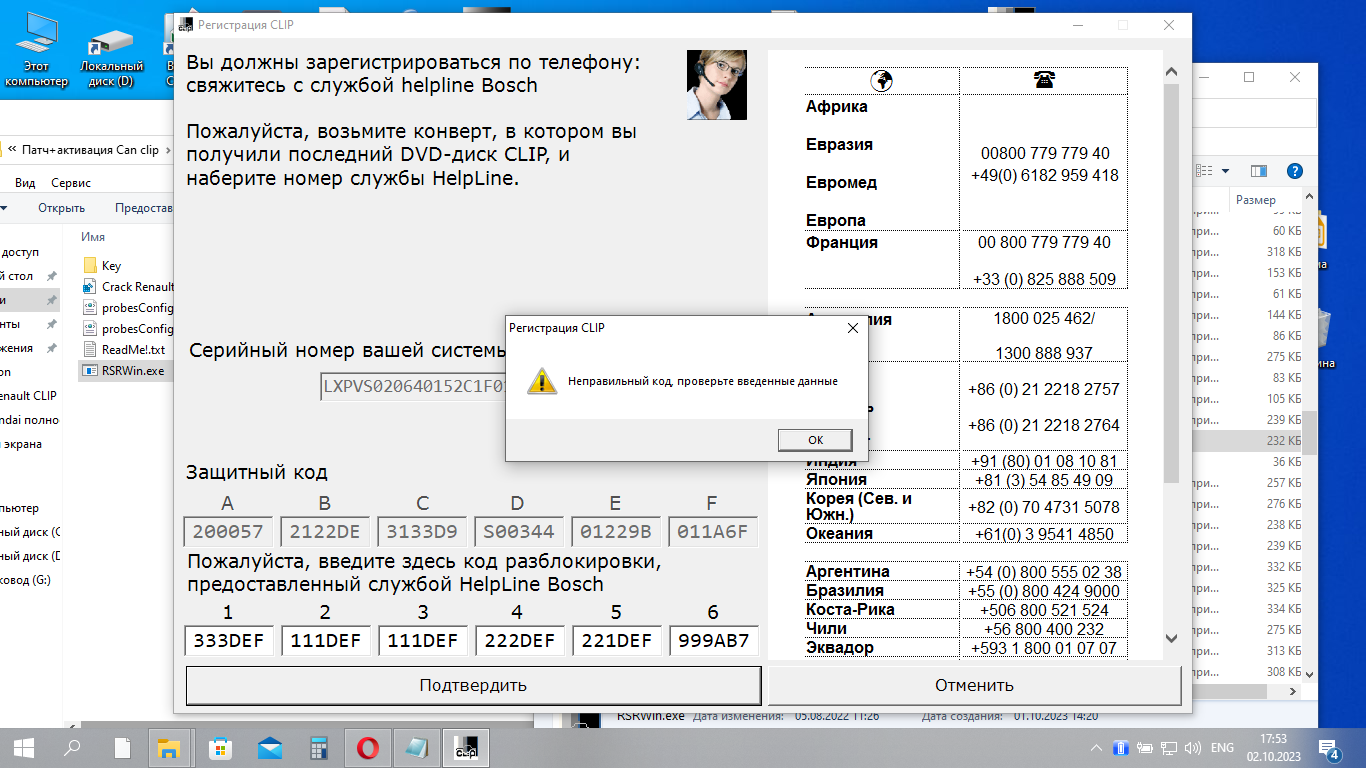Open Opera browser from the taskbar
The width and height of the screenshot is (1366, 768).
[367, 747]
